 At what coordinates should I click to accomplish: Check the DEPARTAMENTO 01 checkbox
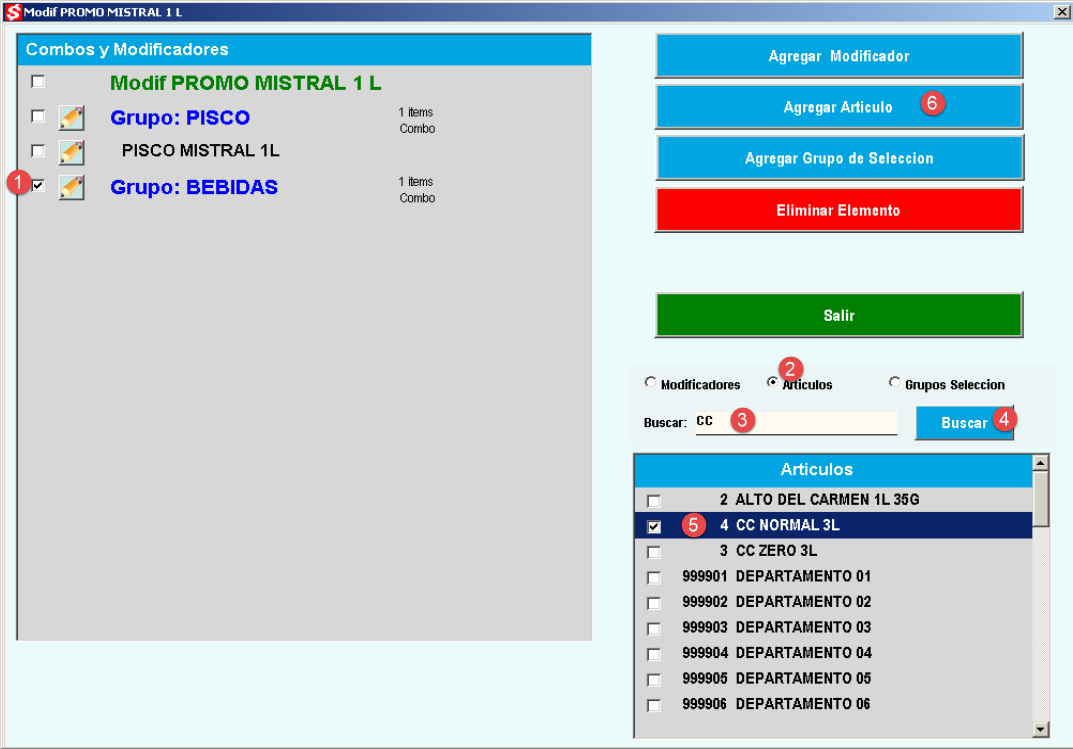point(654,578)
